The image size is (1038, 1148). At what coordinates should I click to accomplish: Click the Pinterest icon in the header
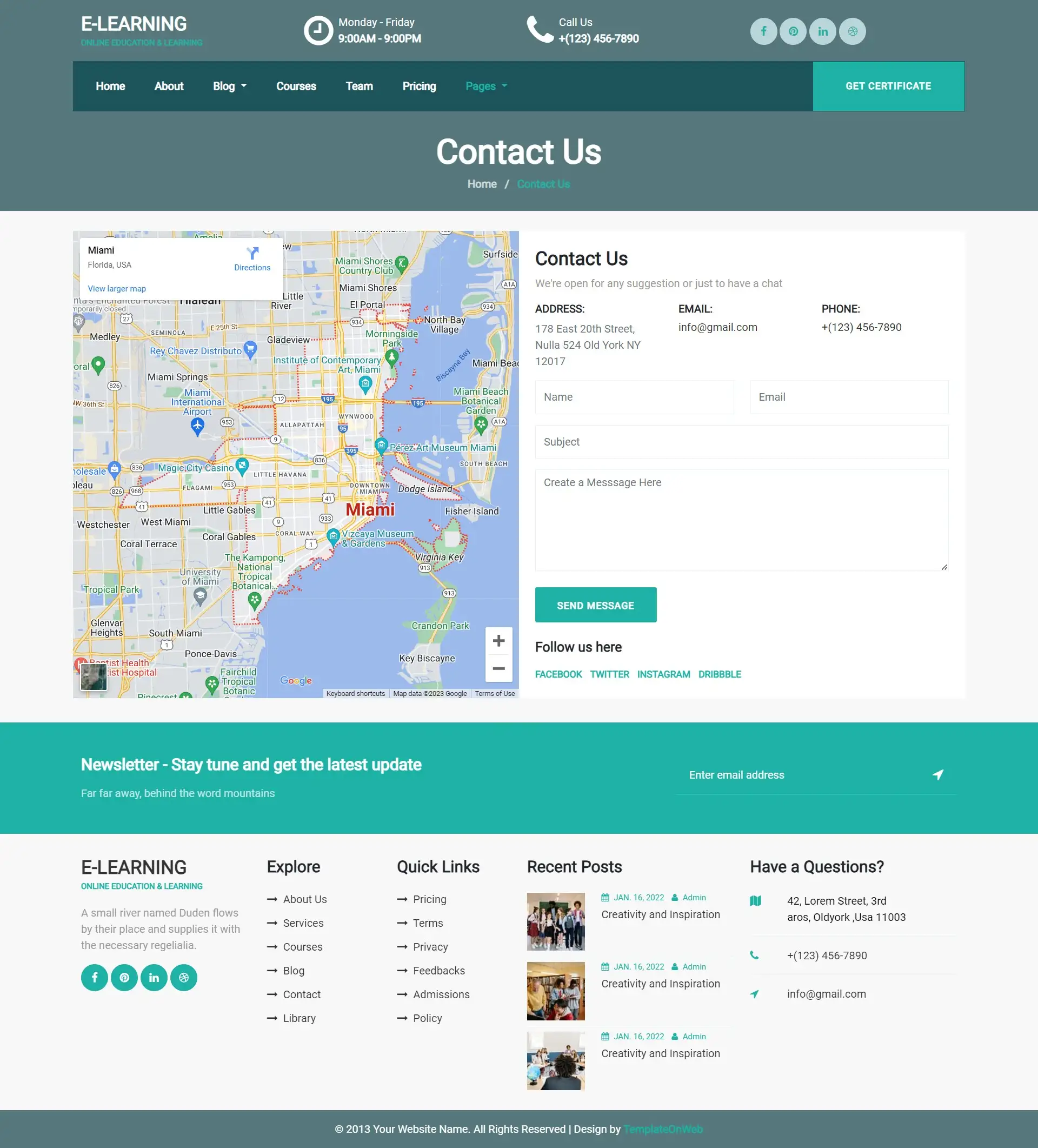[793, 31]
